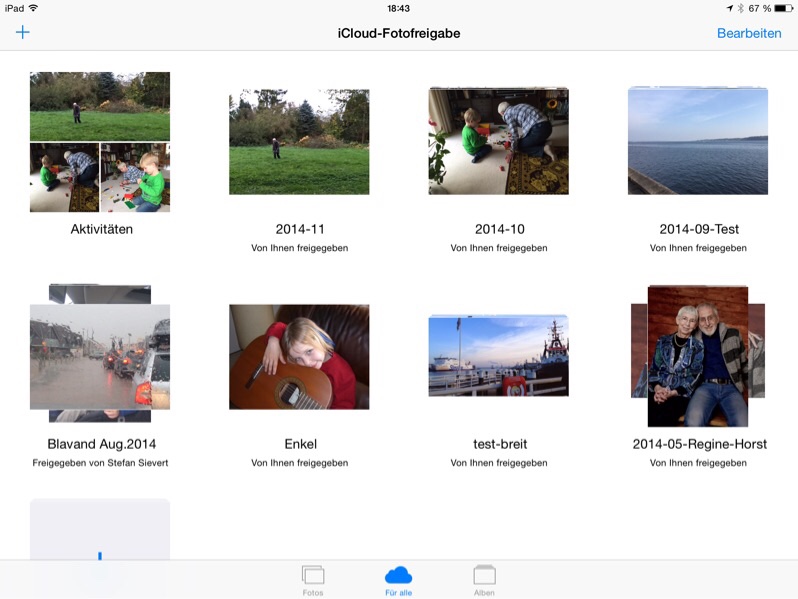Tap the Bearbeiten button
The width and height of the screenshot is (798, 599).
[x=748, y=33]
